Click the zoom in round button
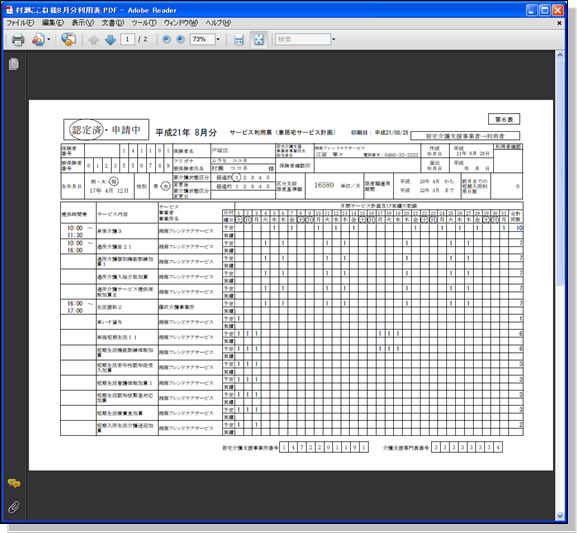Image resolution: width=577 pixels, height=533 pixels. point(180,39)
